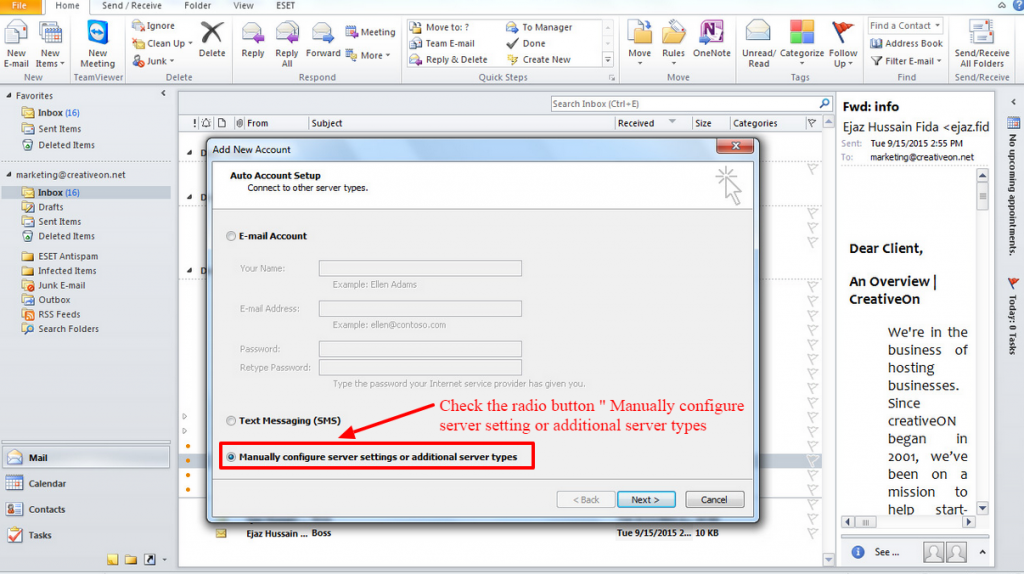Select the Team E-mail quick step
1024x574 pixels.
(x=442, y=43)
